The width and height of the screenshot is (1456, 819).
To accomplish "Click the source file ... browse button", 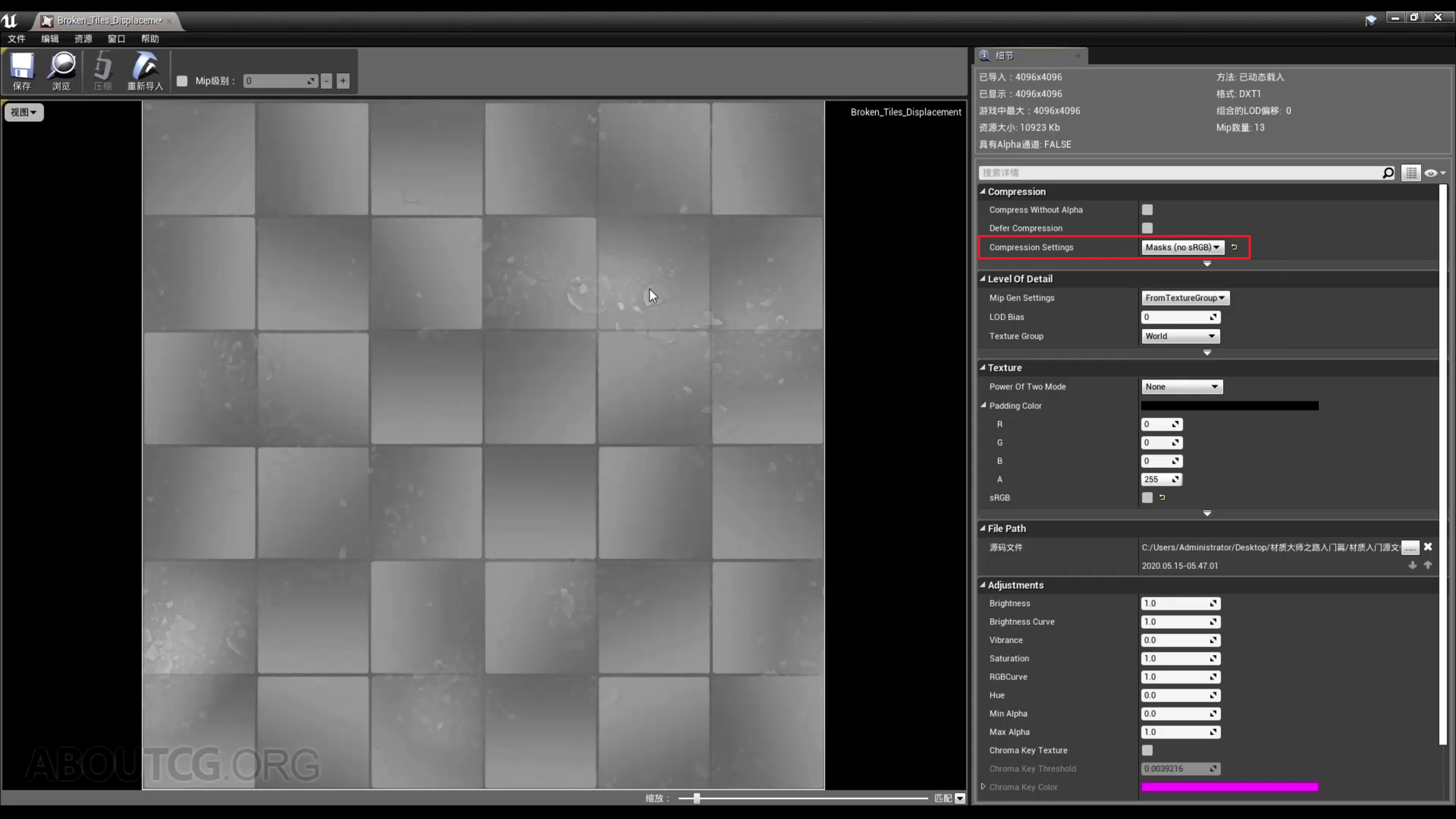I will pyautogui.click(x=1411, y=547).
